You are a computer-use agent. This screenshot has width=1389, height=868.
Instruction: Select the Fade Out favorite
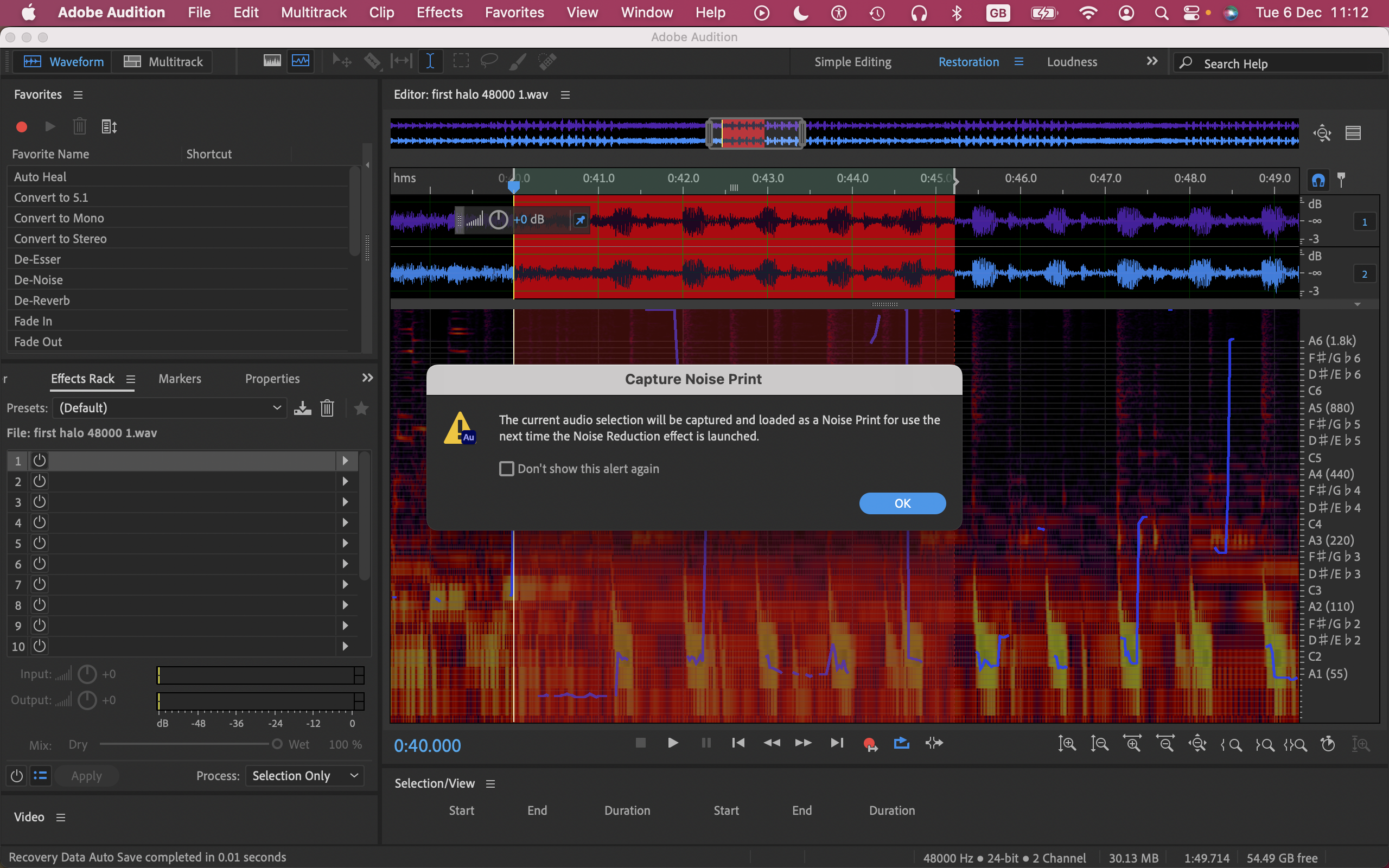click(x=178, y=342)
